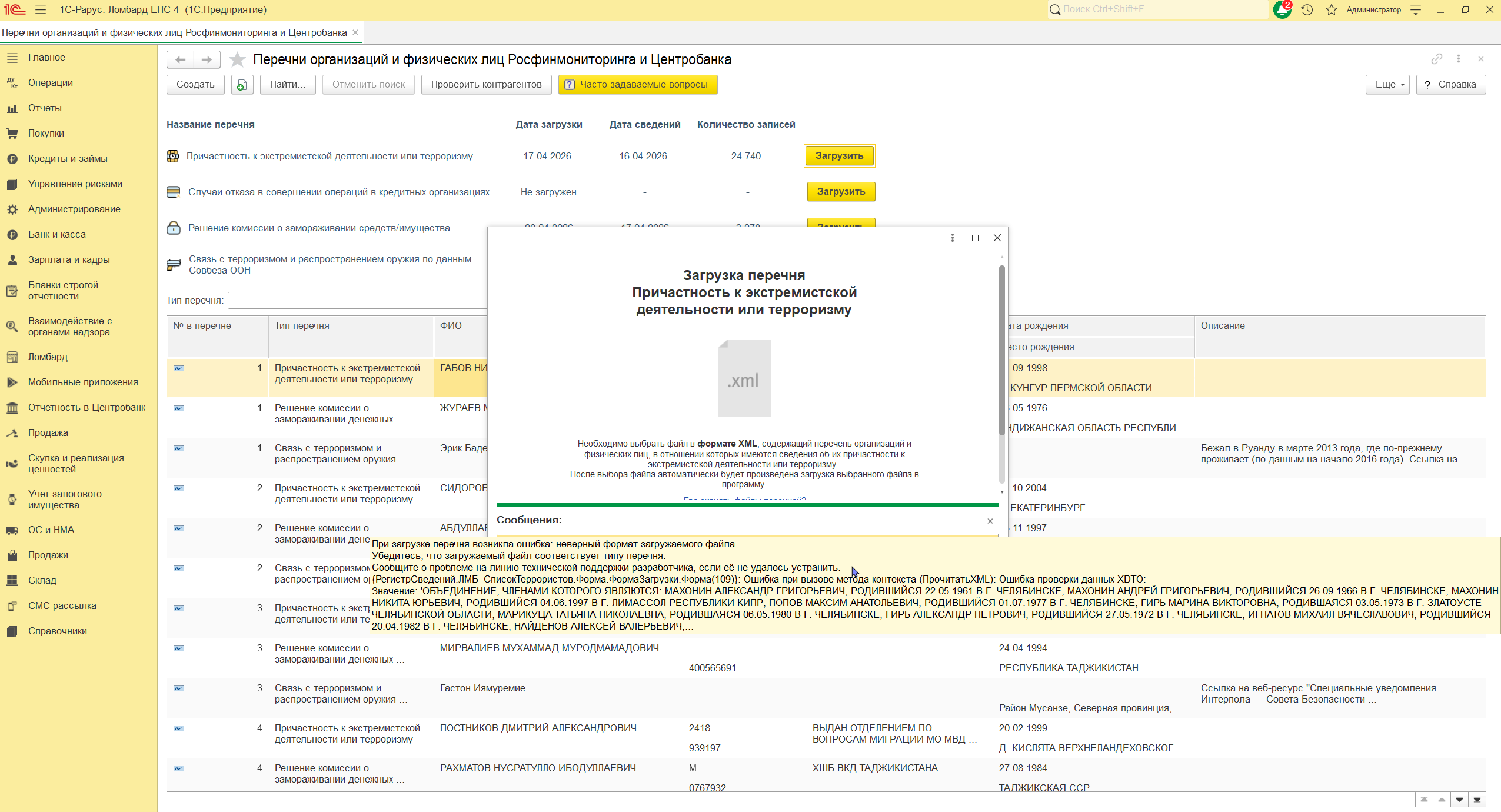Expand the Еще dropdown button

pyautogui.click(x=1389, y=85)
